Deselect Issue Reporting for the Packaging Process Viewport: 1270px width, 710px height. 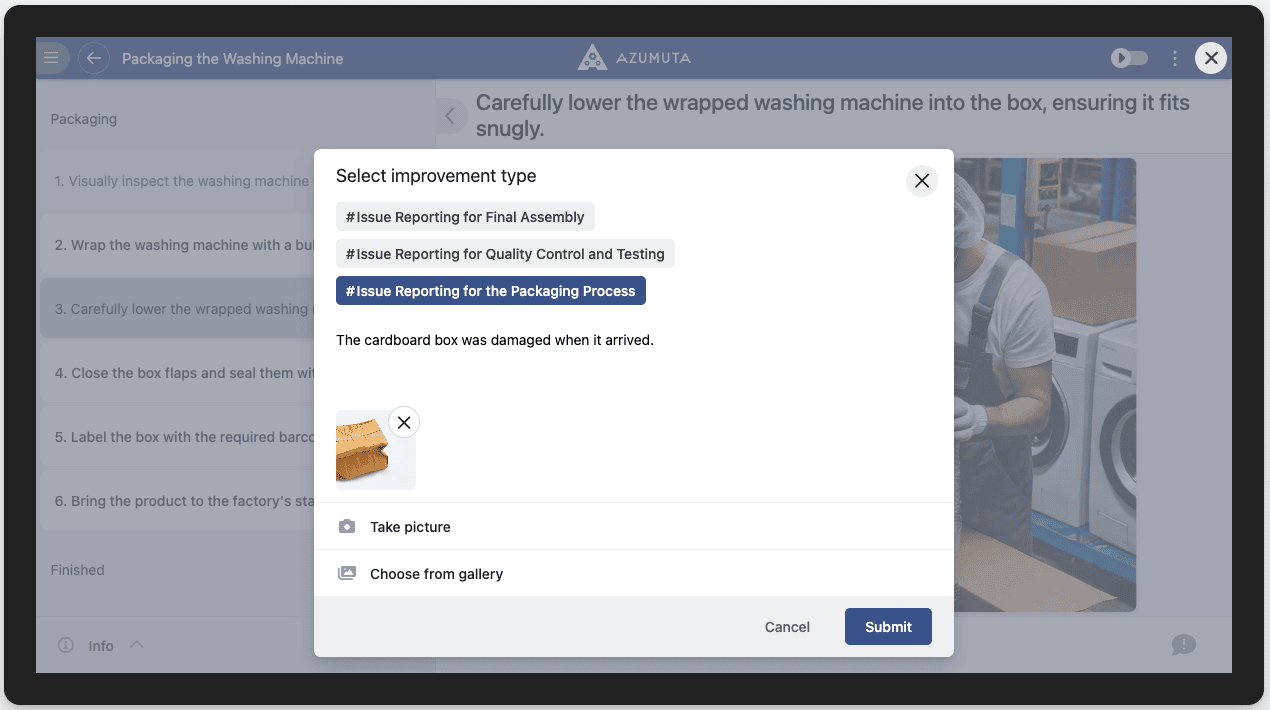coord(490,291)
